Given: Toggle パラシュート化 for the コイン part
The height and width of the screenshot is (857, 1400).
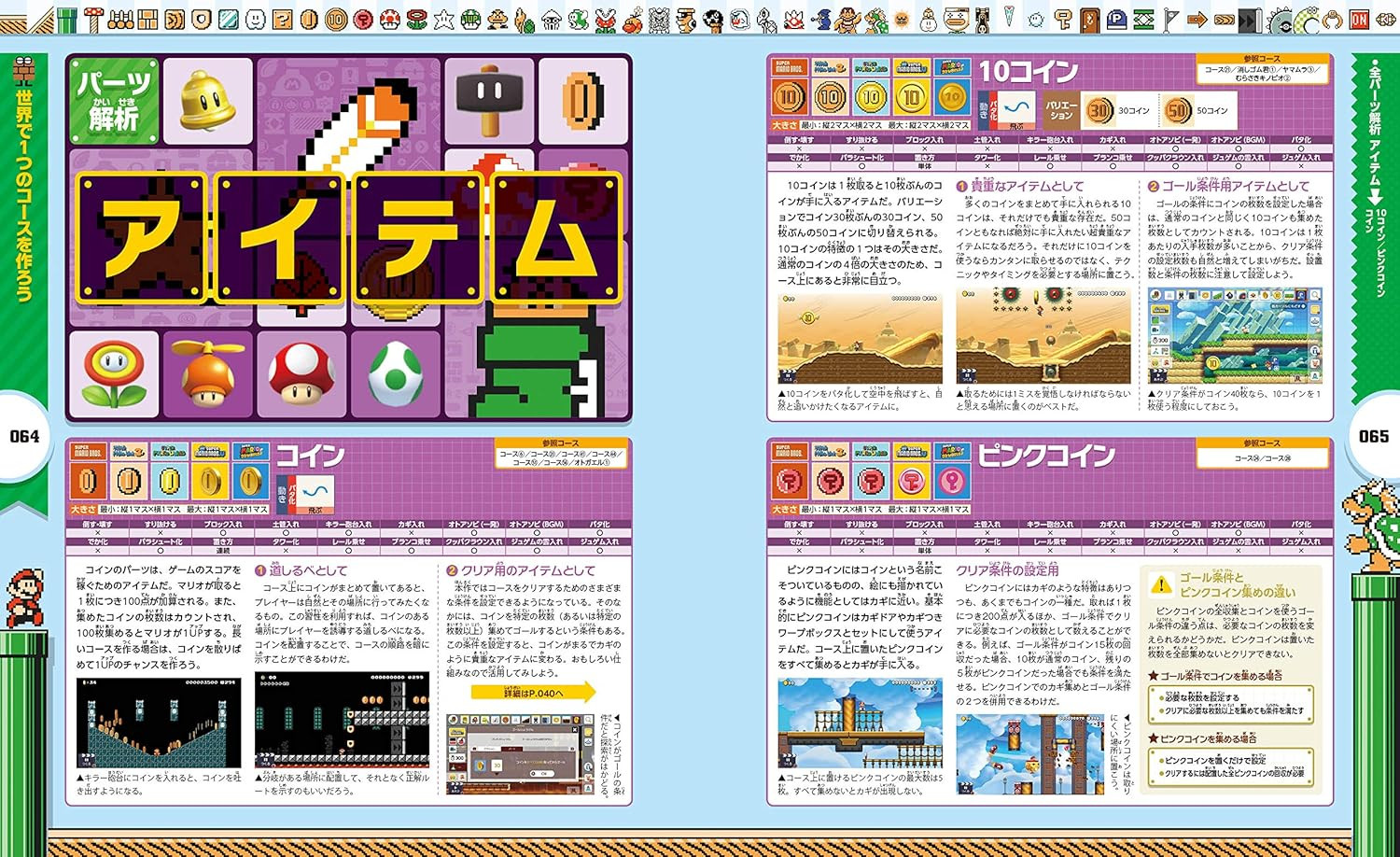Looking at the screenshot, I should (160, 551).
